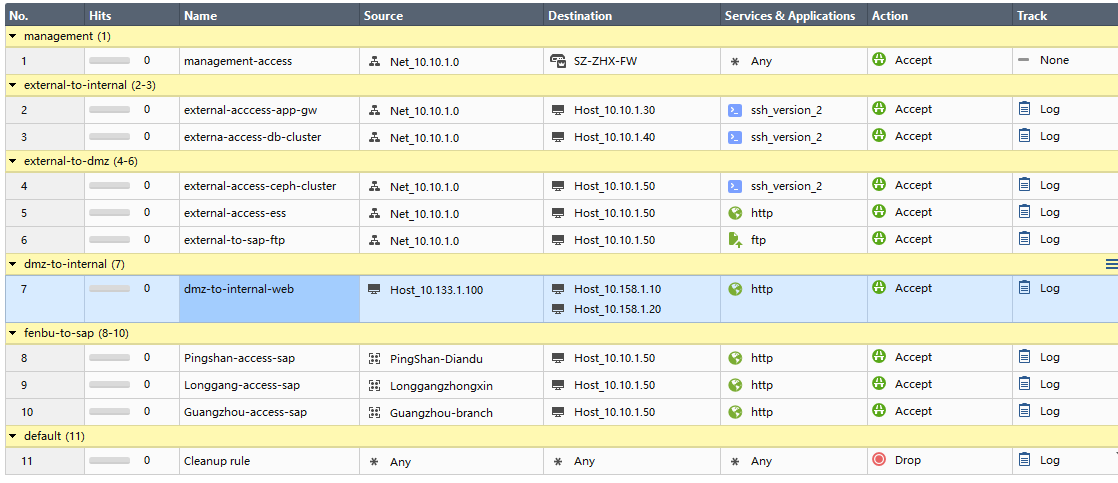The height and width of the screenshot is (483, 1118).
Task: Collapse the management (1) section
Action: (x=13, y=36)
